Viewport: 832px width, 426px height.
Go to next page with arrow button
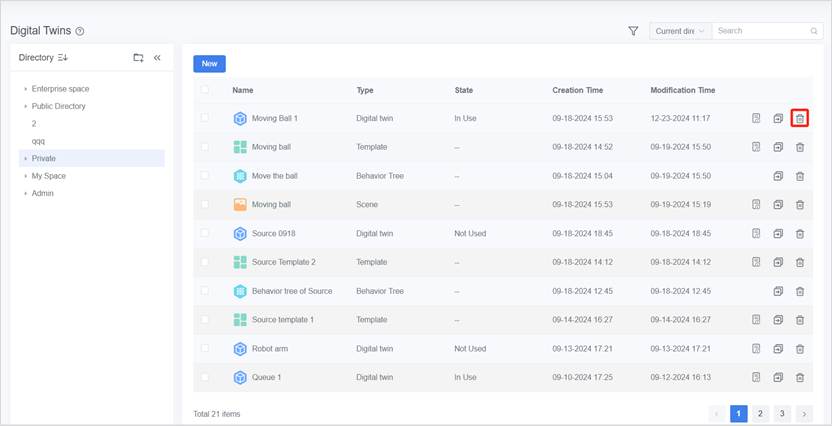point(804,413)
